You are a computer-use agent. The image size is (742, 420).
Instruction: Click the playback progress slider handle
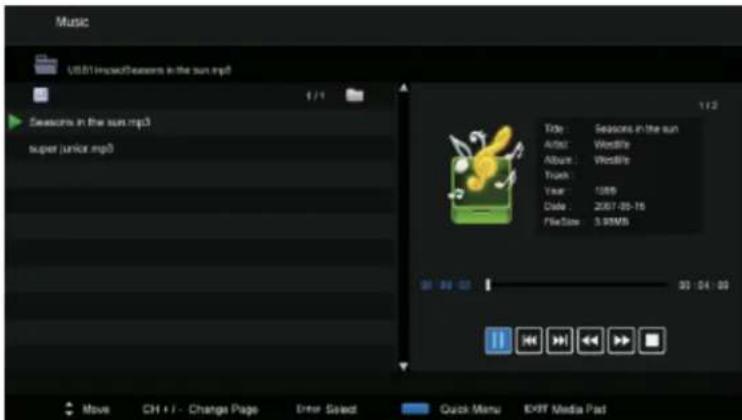tap(488, 285)
